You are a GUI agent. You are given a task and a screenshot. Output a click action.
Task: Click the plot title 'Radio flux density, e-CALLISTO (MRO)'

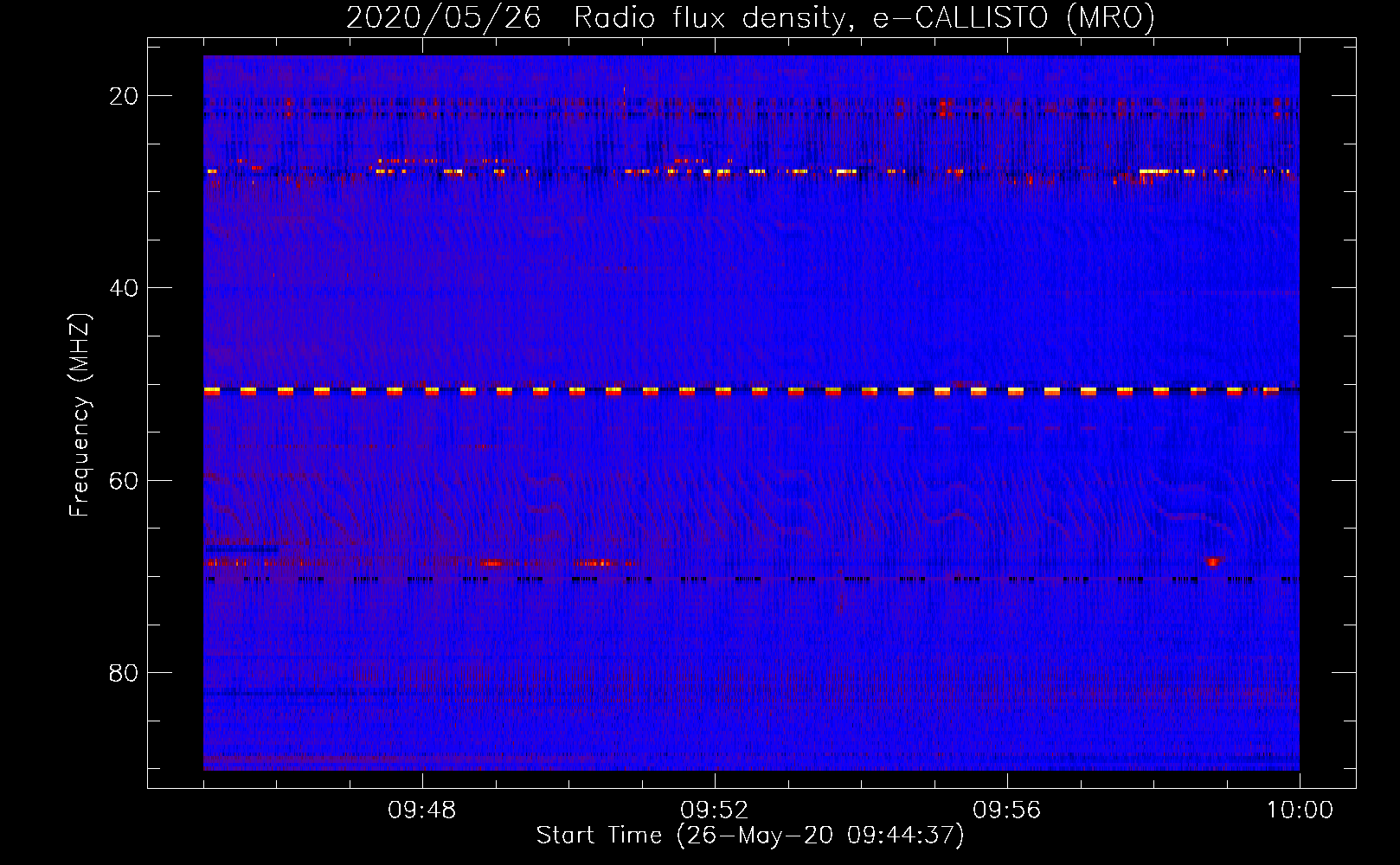[864, 18]
